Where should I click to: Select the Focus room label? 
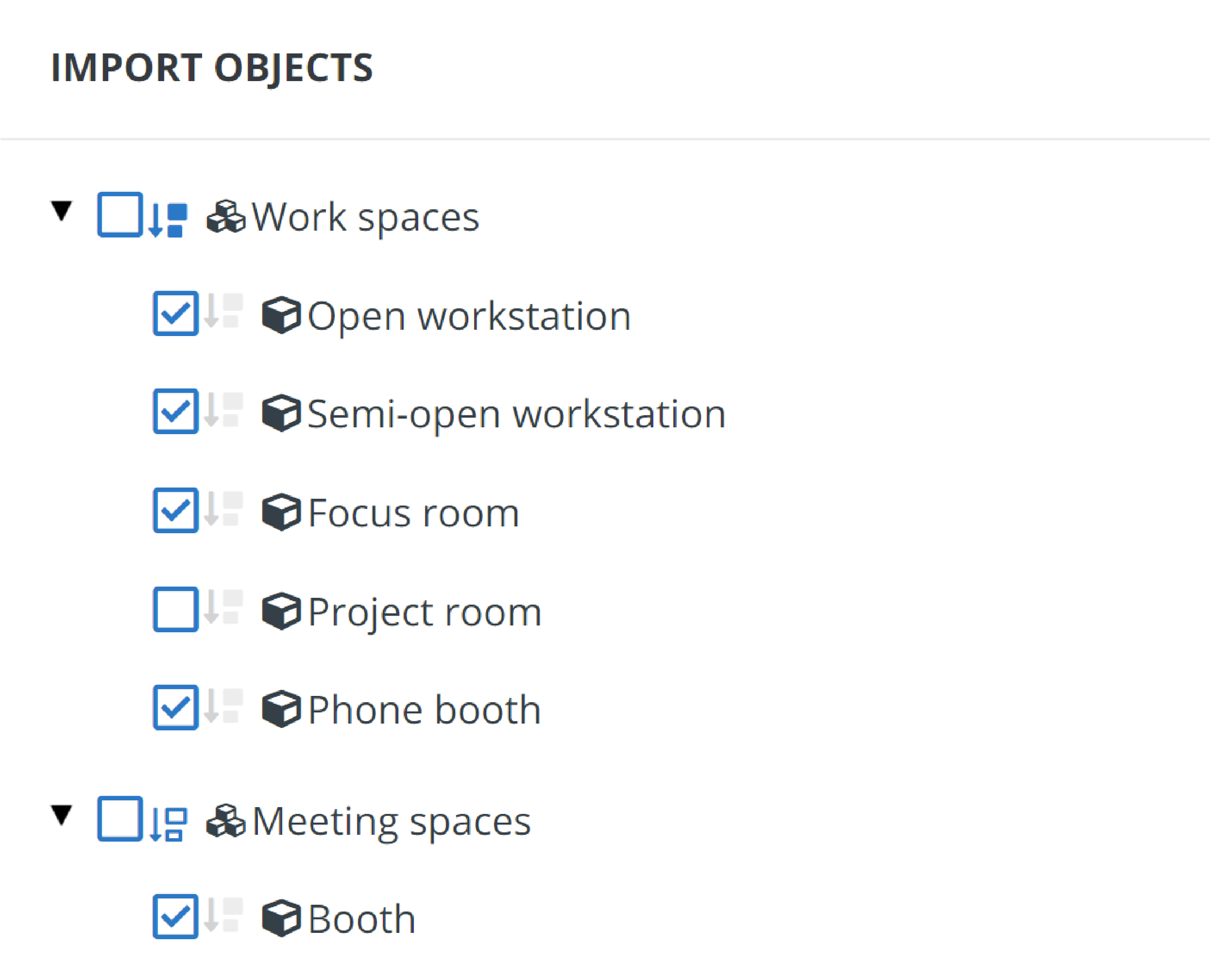coord(413,513)
